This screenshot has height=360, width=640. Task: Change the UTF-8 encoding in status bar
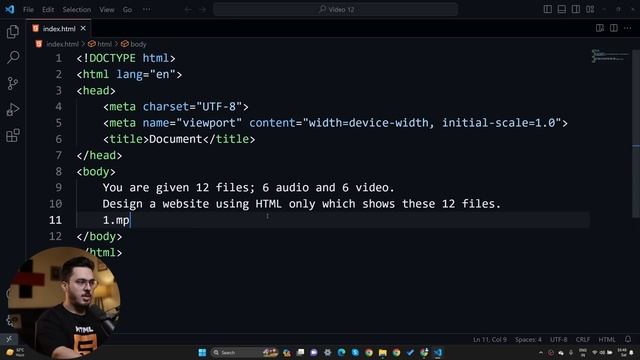tap(558, 340)
